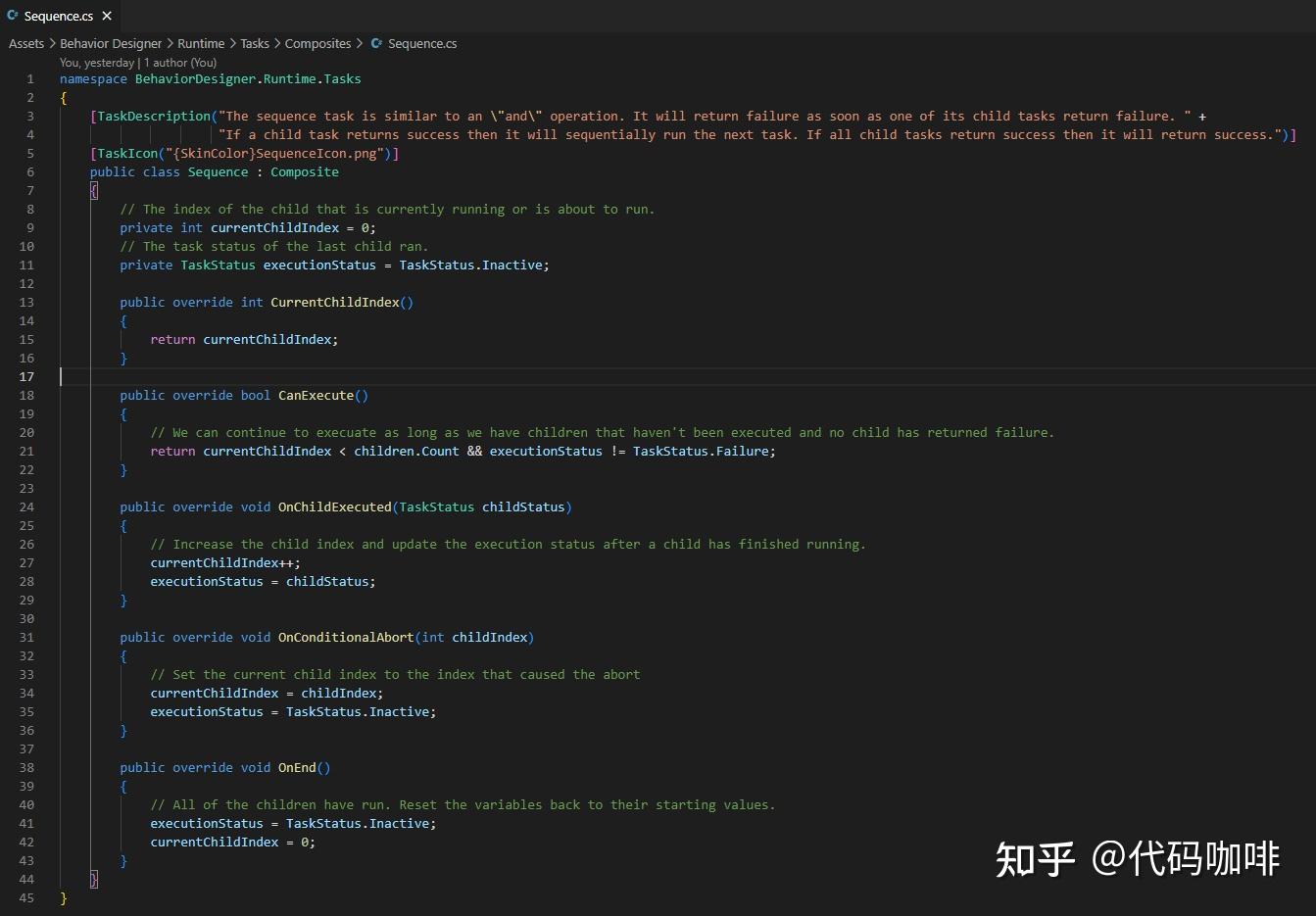
Task: Click the TaskIcon attribute on line 5
Action: coord(127,154)
